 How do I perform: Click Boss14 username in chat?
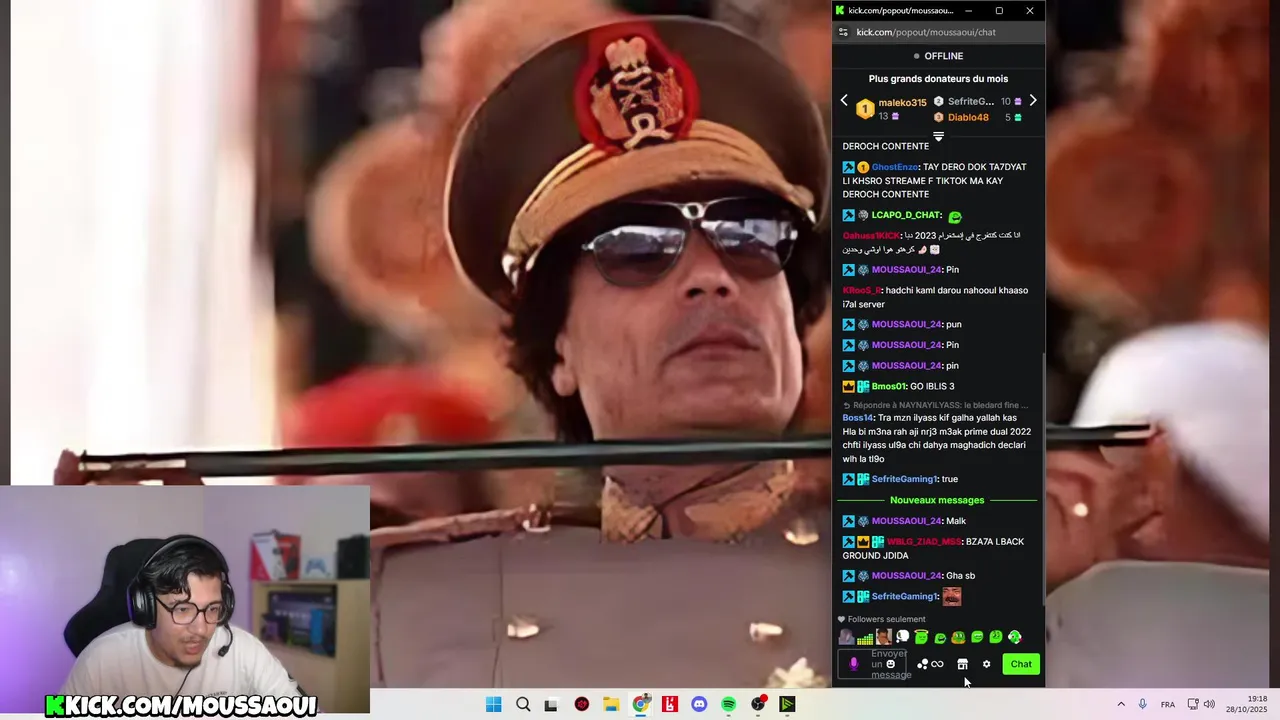click(x=857, y=418)
